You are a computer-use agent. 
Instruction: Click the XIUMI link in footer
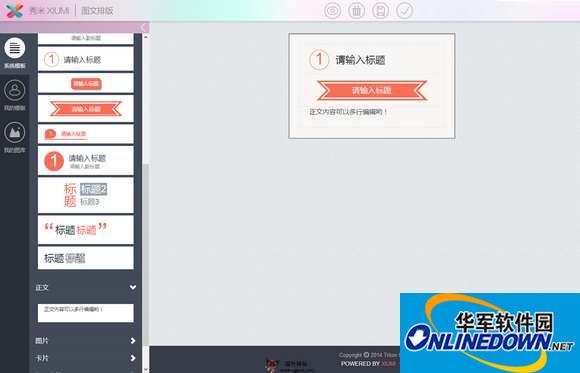pyautogui.click(x=389, y=364)
